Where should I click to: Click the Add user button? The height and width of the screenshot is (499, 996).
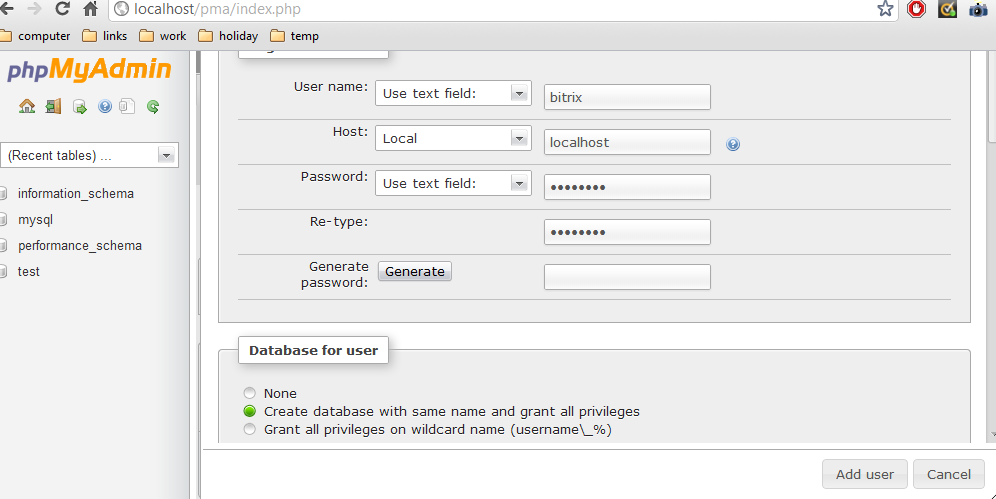pyautogui.click(x=864, y=474)
